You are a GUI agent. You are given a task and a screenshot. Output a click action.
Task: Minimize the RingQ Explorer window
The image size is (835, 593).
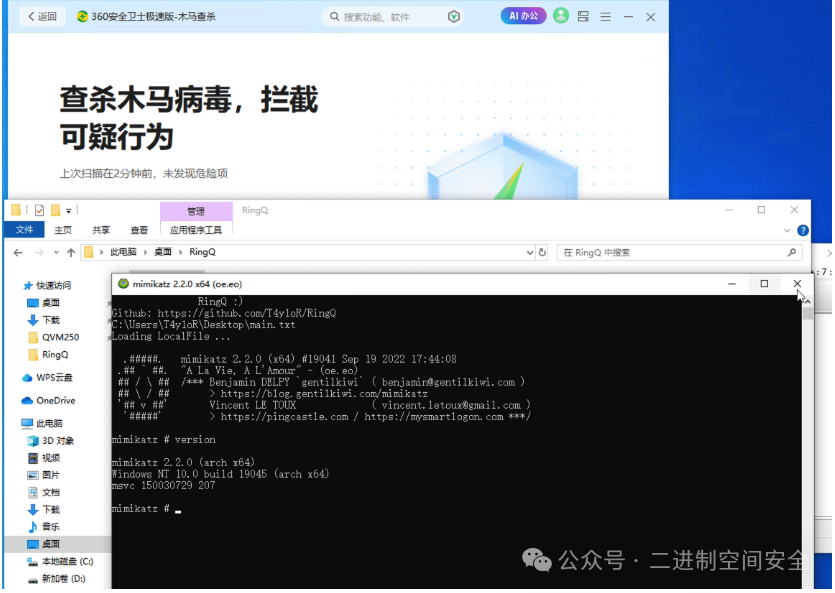coord(729,210)
